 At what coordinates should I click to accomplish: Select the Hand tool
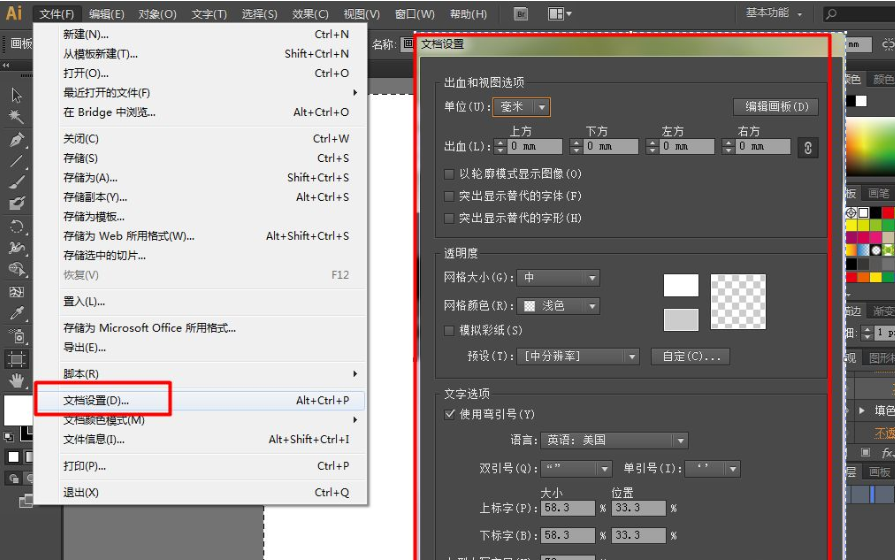[16, 381]
